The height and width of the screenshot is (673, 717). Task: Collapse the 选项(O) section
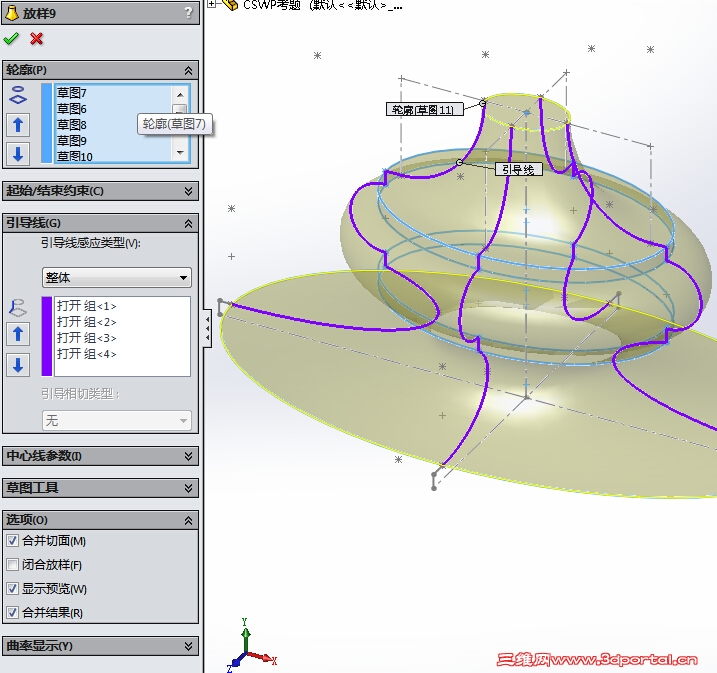click(188, 520)
